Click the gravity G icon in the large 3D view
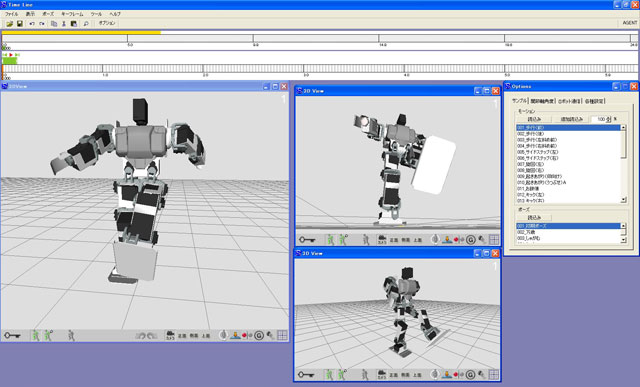Viewport: 640px width, 387px height. [x=259, y=336]
